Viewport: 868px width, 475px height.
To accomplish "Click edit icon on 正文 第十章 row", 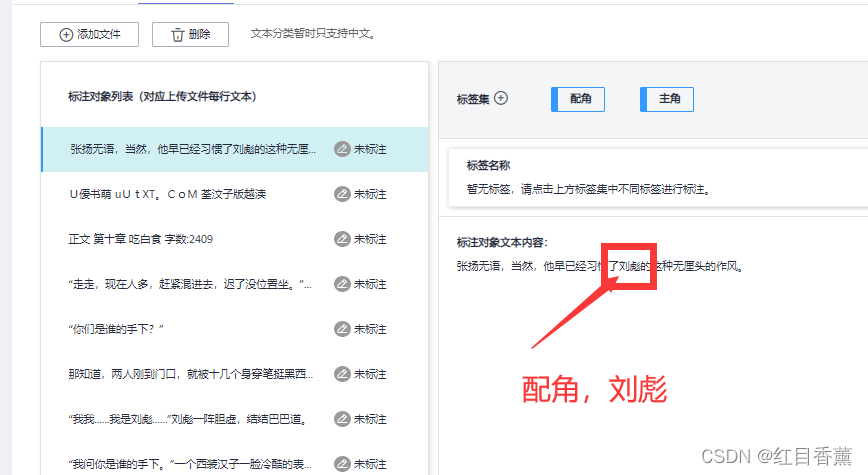I will click(342, 239).
